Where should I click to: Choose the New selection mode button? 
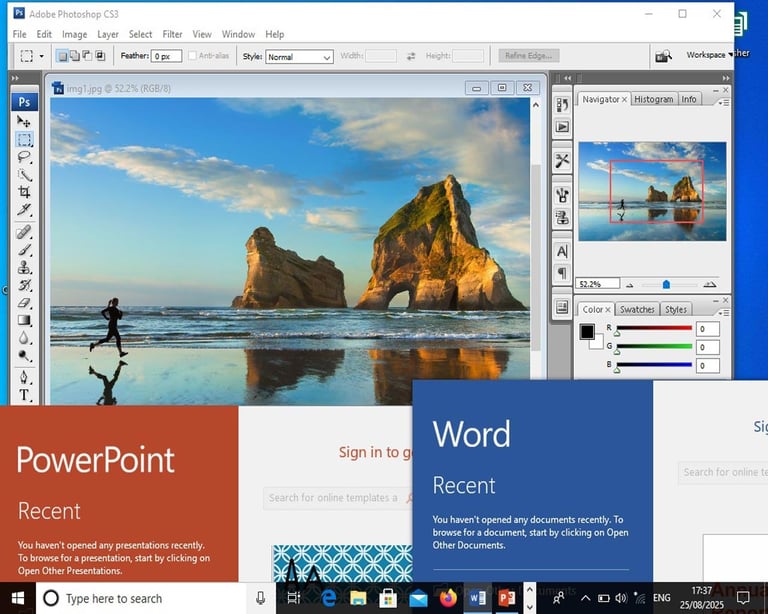coord(63,56)
